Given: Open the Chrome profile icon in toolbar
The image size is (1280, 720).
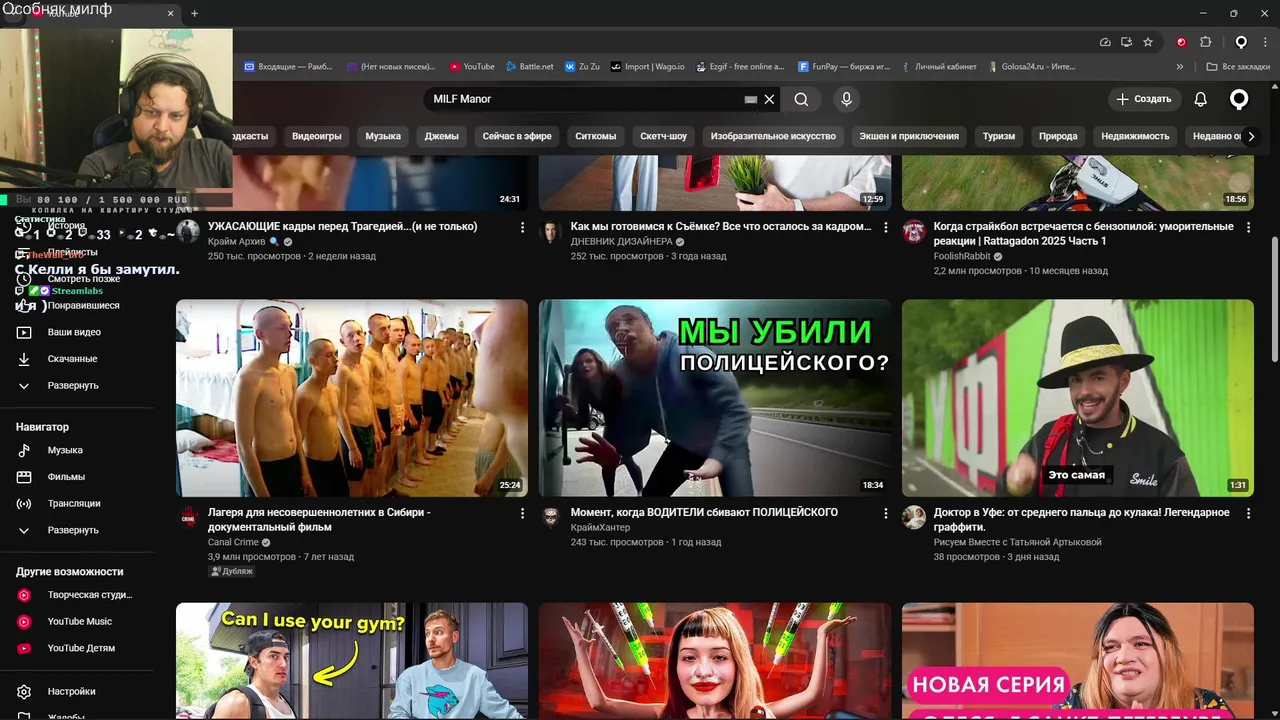Looking at the screenshot, I should 1241,42.
